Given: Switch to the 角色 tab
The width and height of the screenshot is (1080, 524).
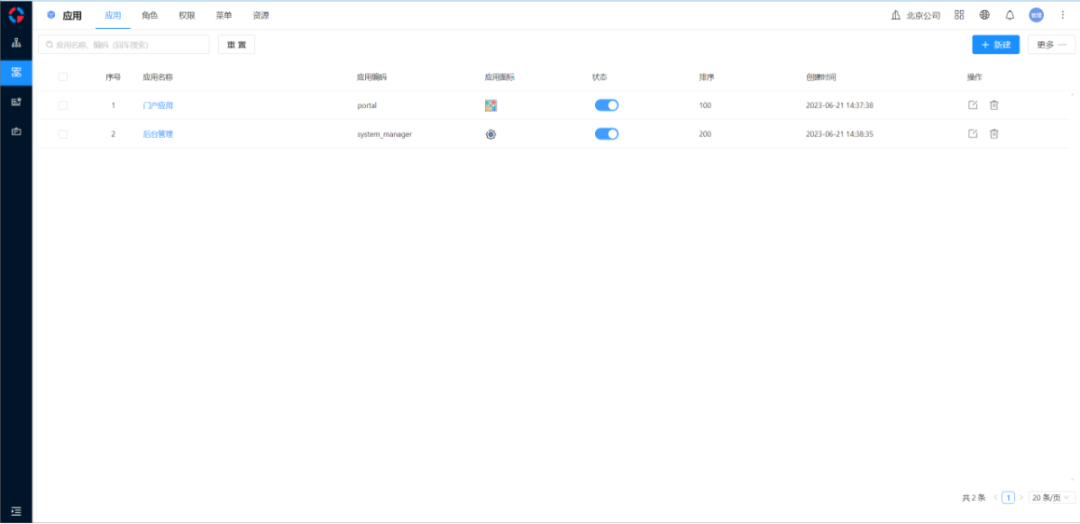Looking at the screenshot, I should tap(150, 16).
